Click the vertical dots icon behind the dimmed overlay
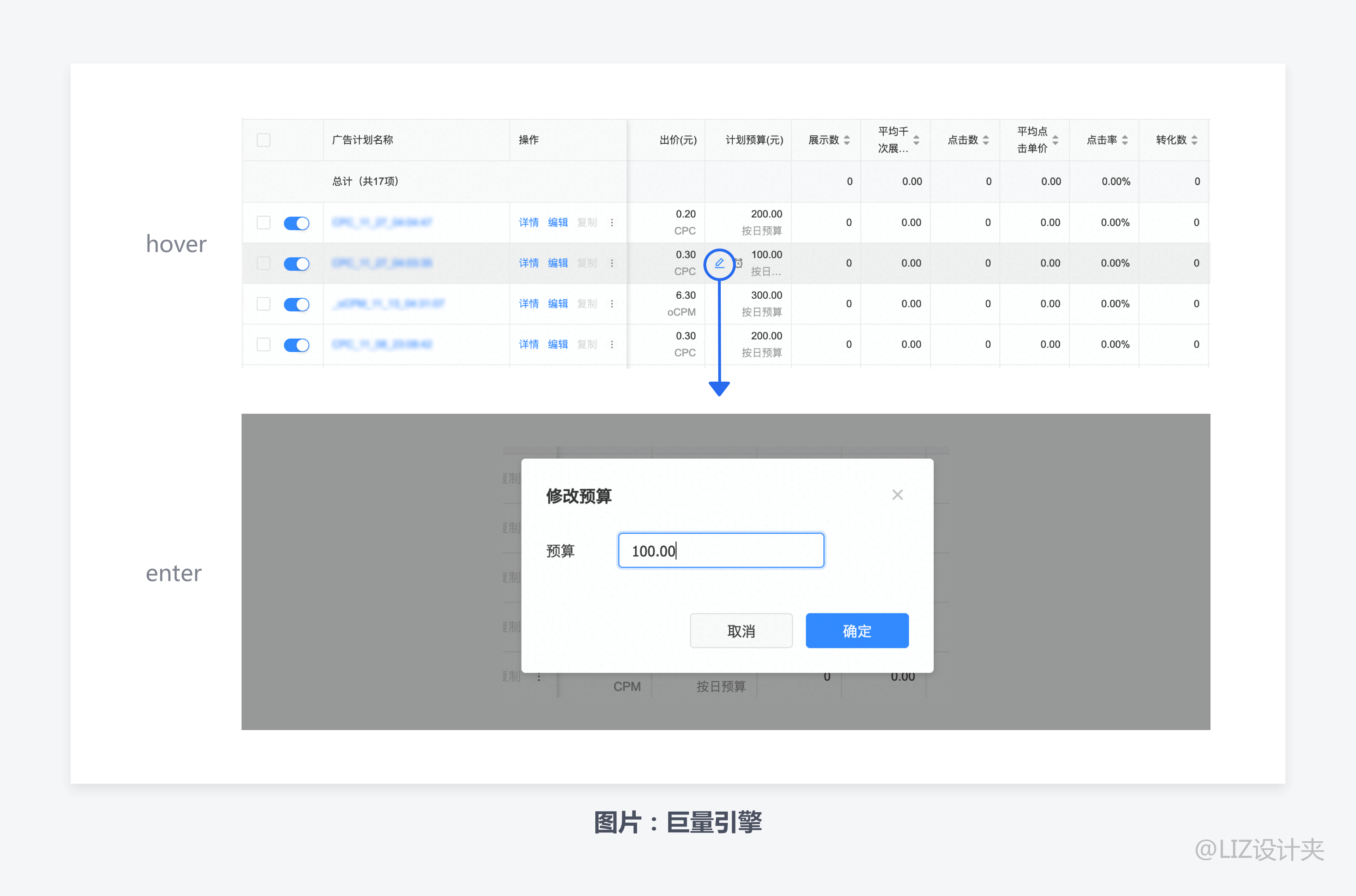This screenshot has width=1356, height=896. [x=539, y=676]
